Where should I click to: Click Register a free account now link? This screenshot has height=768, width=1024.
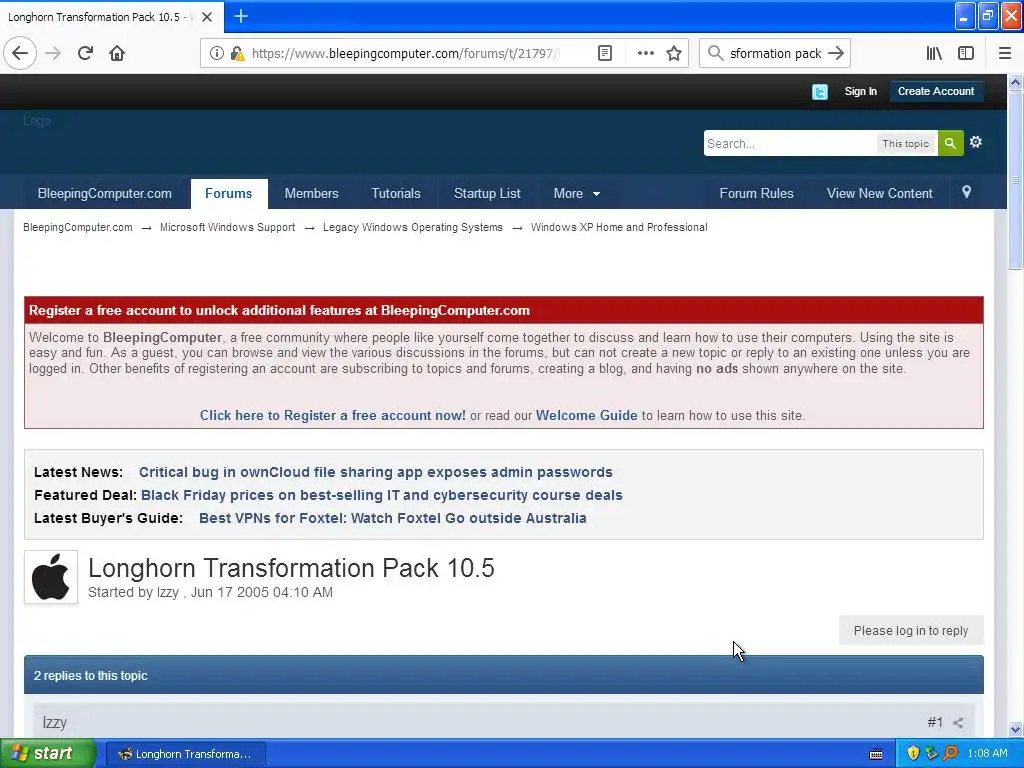point(332,415)
